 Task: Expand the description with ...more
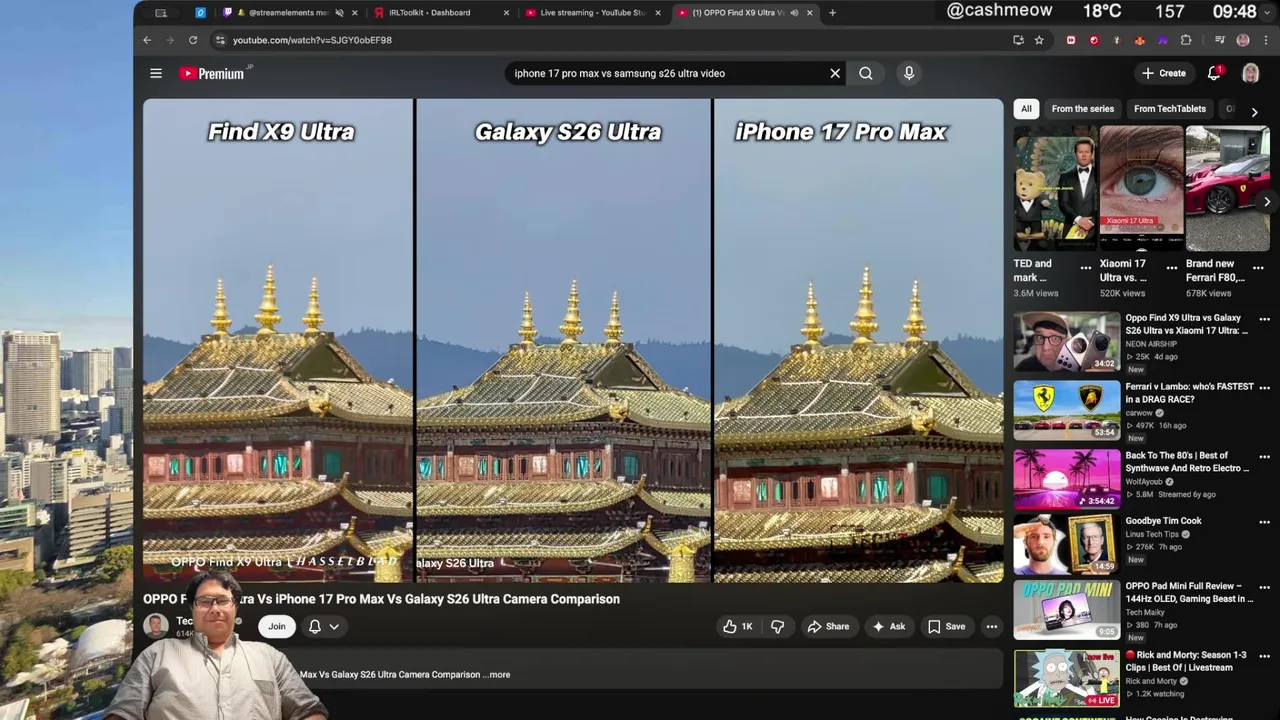tap(497, 674)
